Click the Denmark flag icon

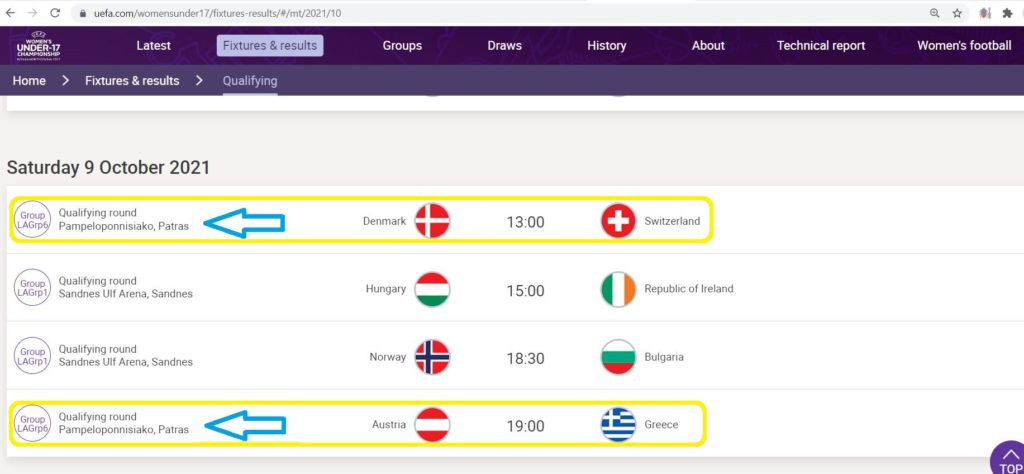pyautogui.click(x=432, y=221)
